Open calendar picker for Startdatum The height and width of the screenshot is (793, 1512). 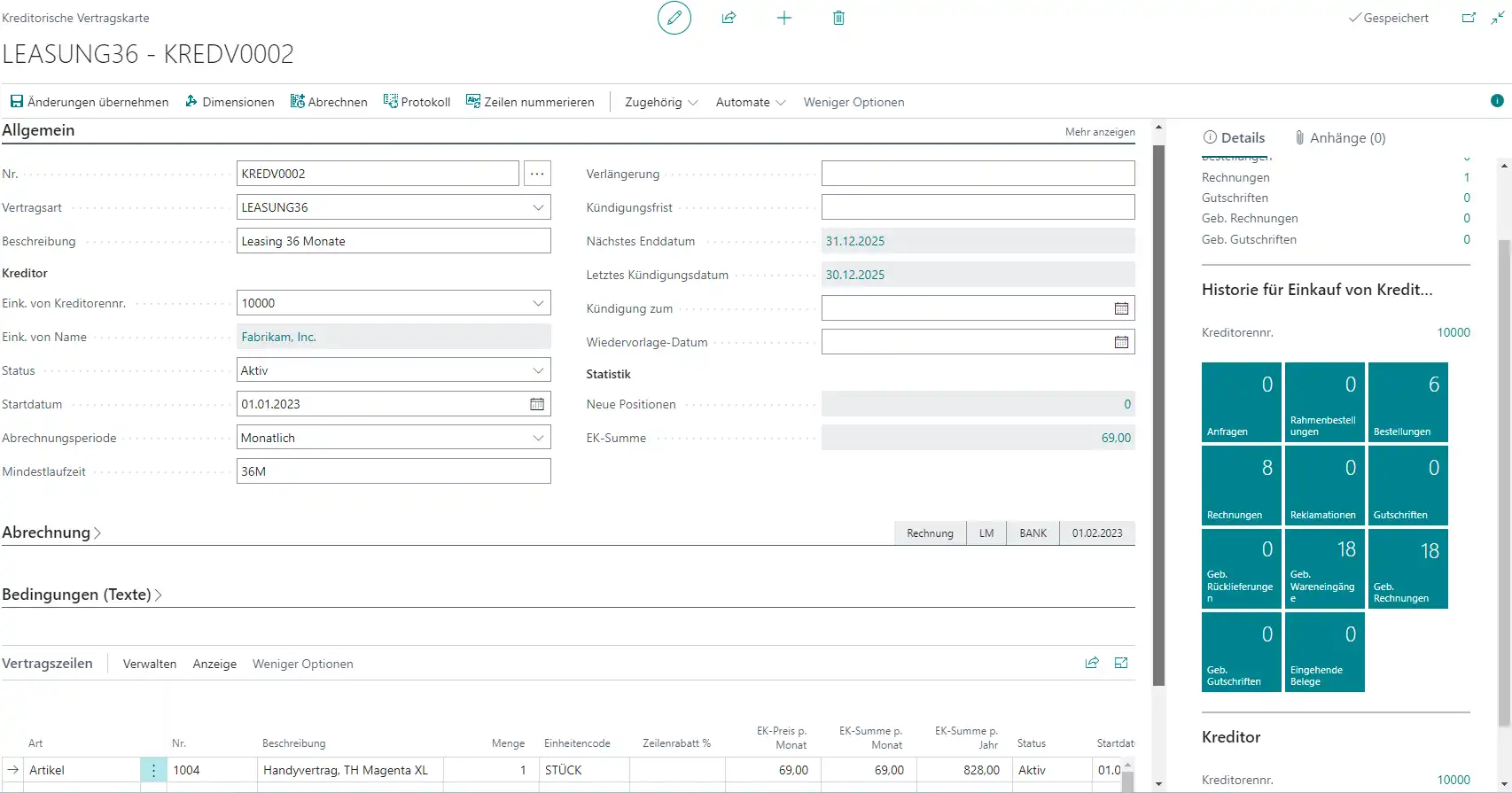pyautogui.click(x=536, y=404)
